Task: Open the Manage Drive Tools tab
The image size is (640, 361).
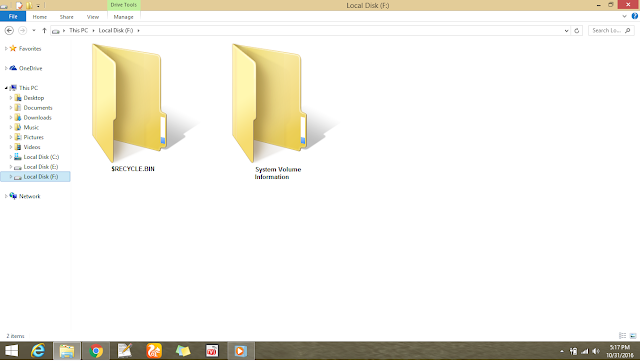Action: coord(124,17)
